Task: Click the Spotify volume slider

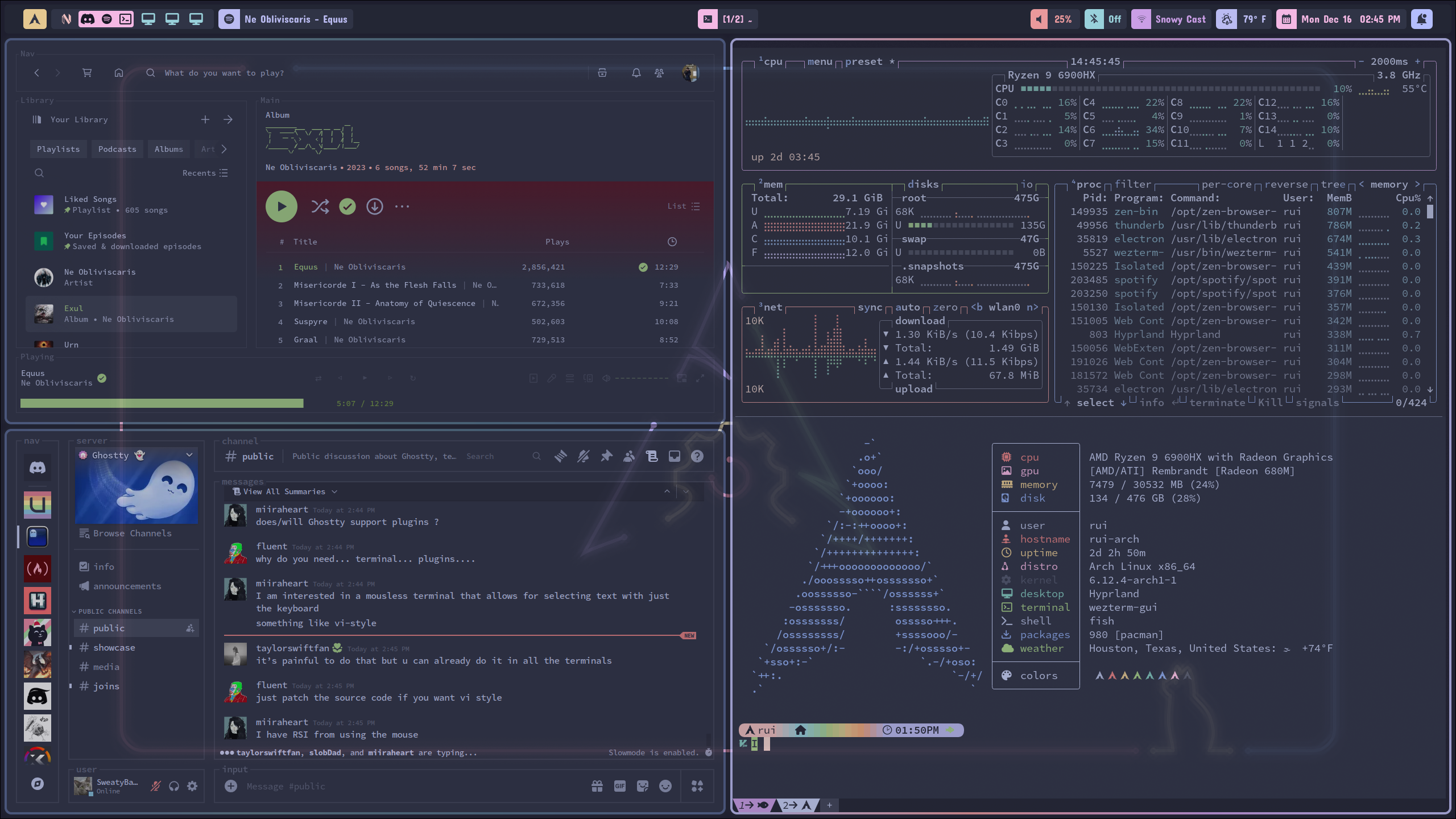Action: tap(642, 378)
